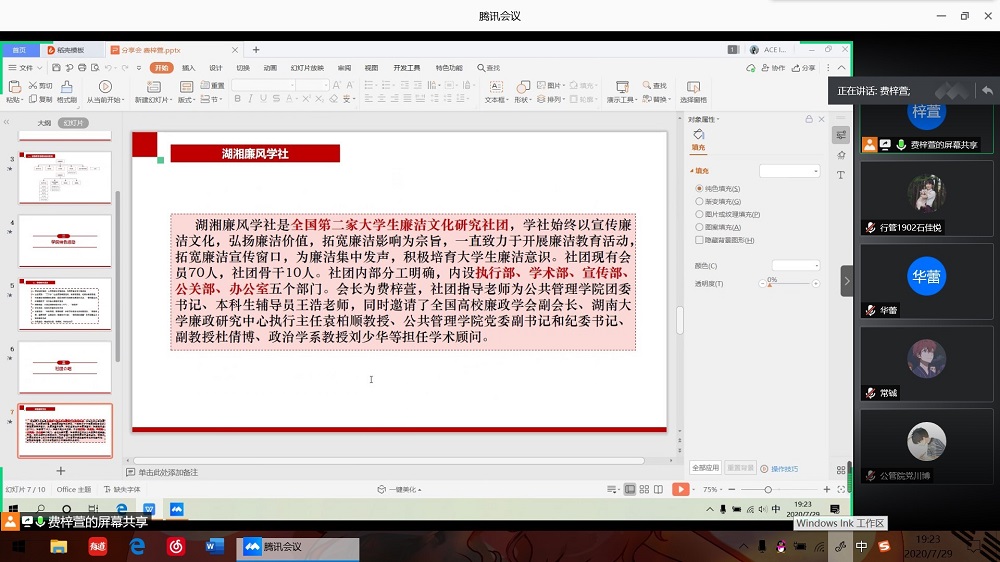
Task: Click the 分享 (Share) button
Action: coord(804,68)
